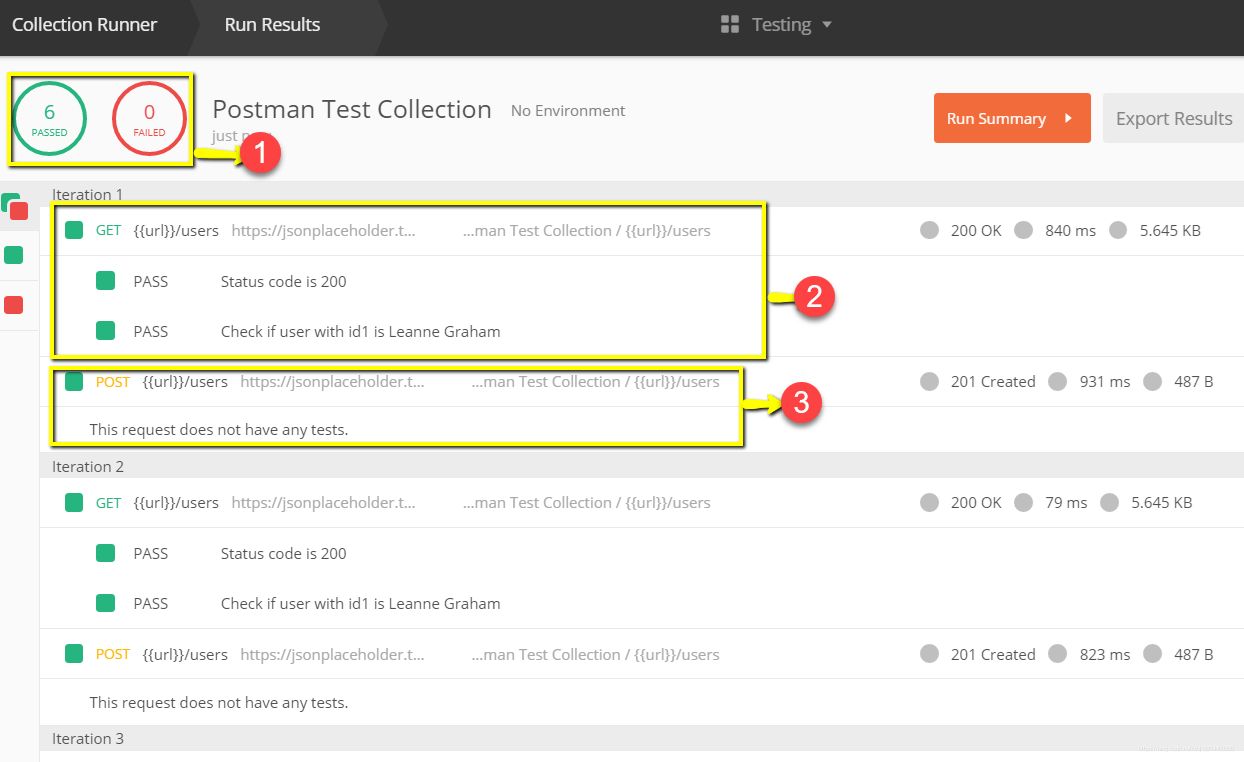Click green square of Iteration 1 POST request
Viewport: 1244px width, 762px height.
click(x=74, y=382)
